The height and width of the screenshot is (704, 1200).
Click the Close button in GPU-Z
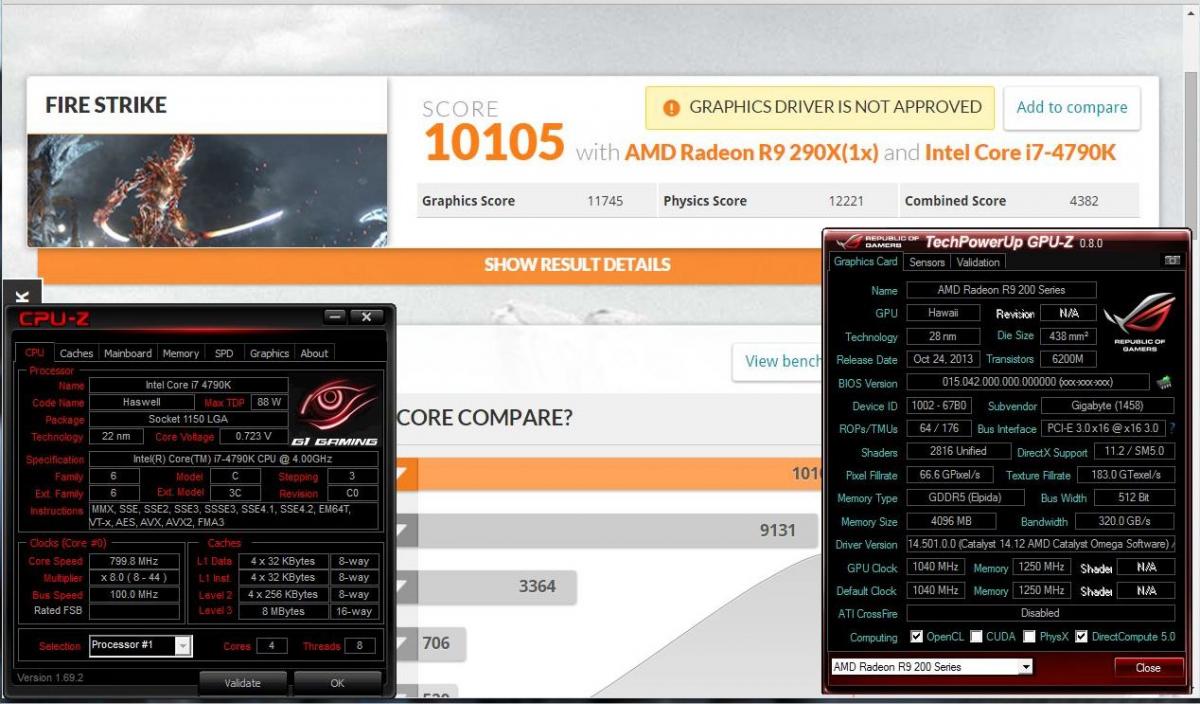pyautogui.click(x=1148, y=668)
